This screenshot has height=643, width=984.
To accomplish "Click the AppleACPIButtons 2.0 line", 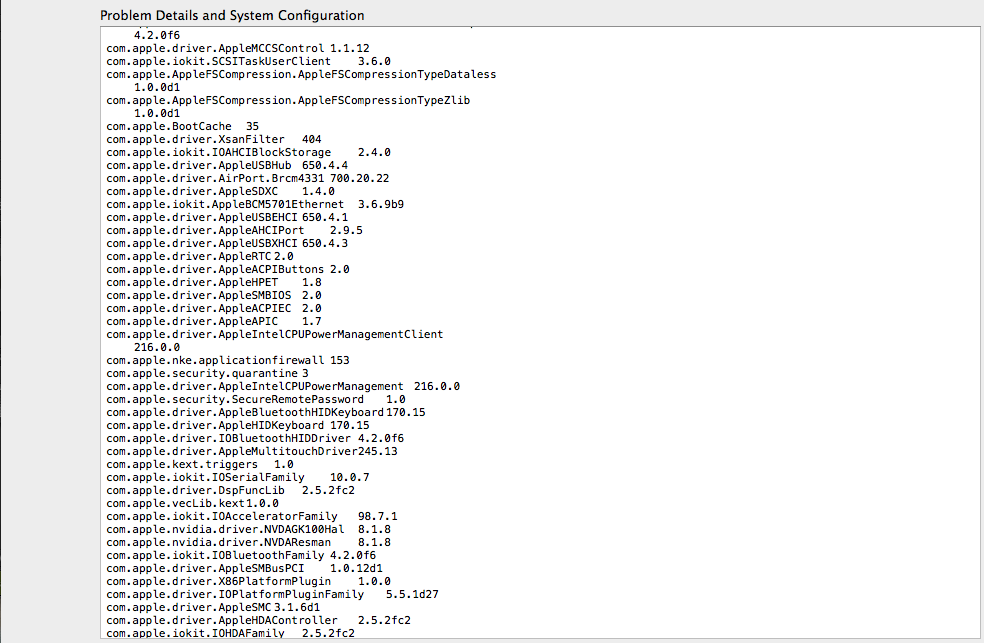I will pyautogui.click(x=228, y=270).
